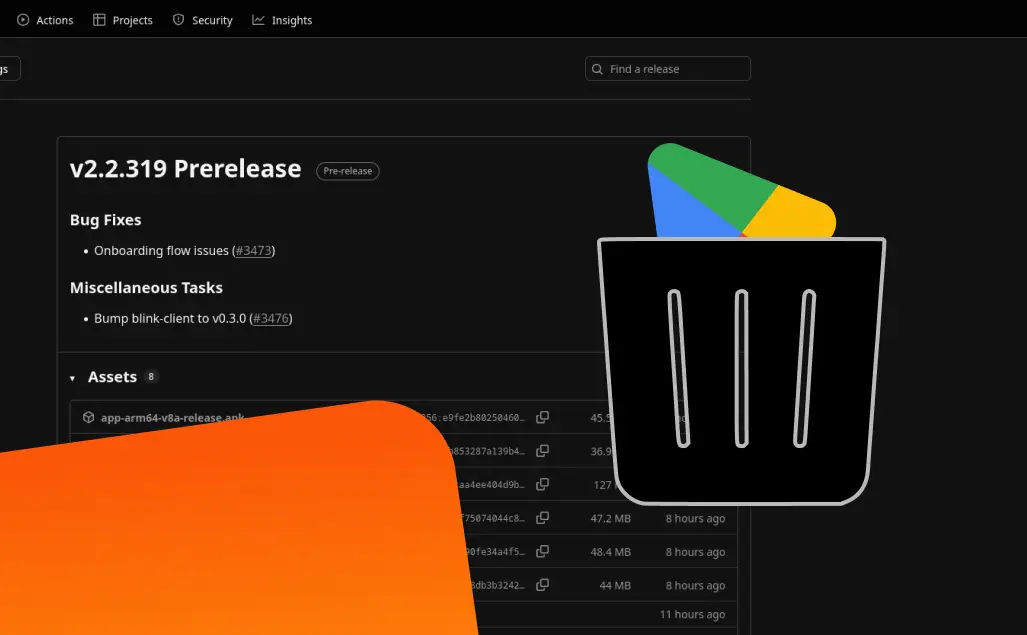Viewport: 1027px width, 635px height.
Task: Click the 44 MB file size
Action: tap(615, 586)
